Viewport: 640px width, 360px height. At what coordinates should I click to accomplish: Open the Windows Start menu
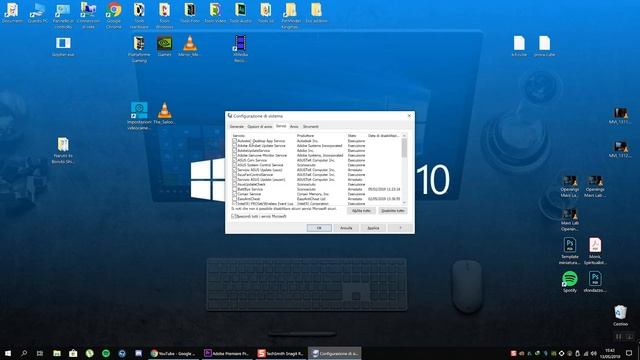tap(8, 353)
